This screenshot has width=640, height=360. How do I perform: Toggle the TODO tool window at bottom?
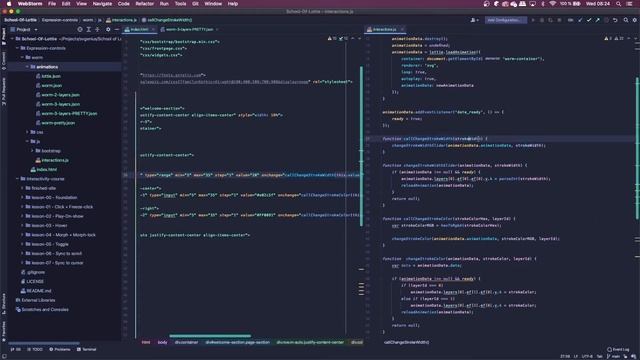[x=35, y=349]
